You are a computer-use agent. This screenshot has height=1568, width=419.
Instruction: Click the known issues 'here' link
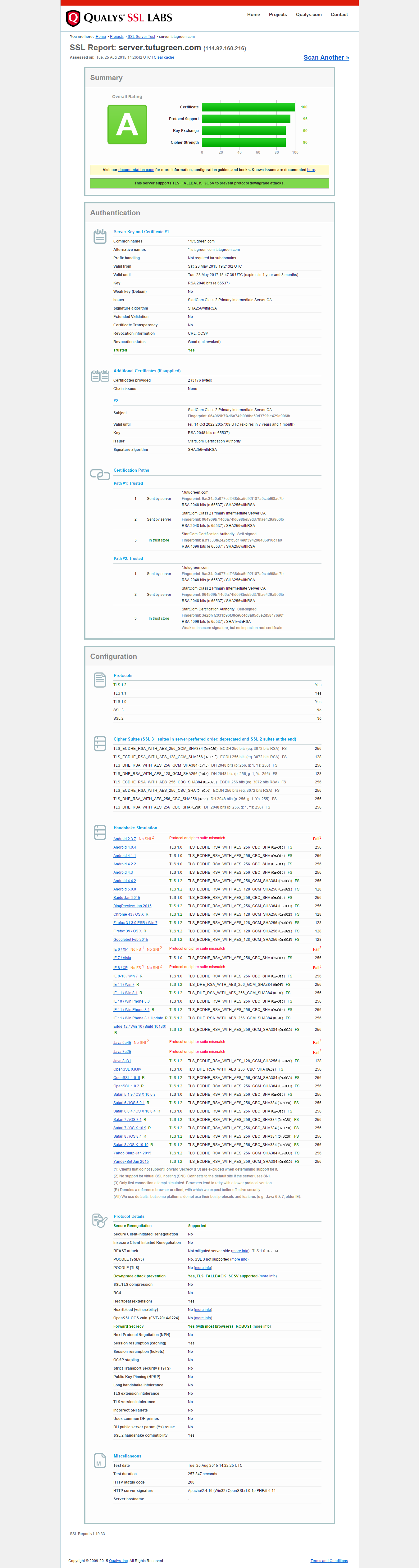click(x=311, y=170)
